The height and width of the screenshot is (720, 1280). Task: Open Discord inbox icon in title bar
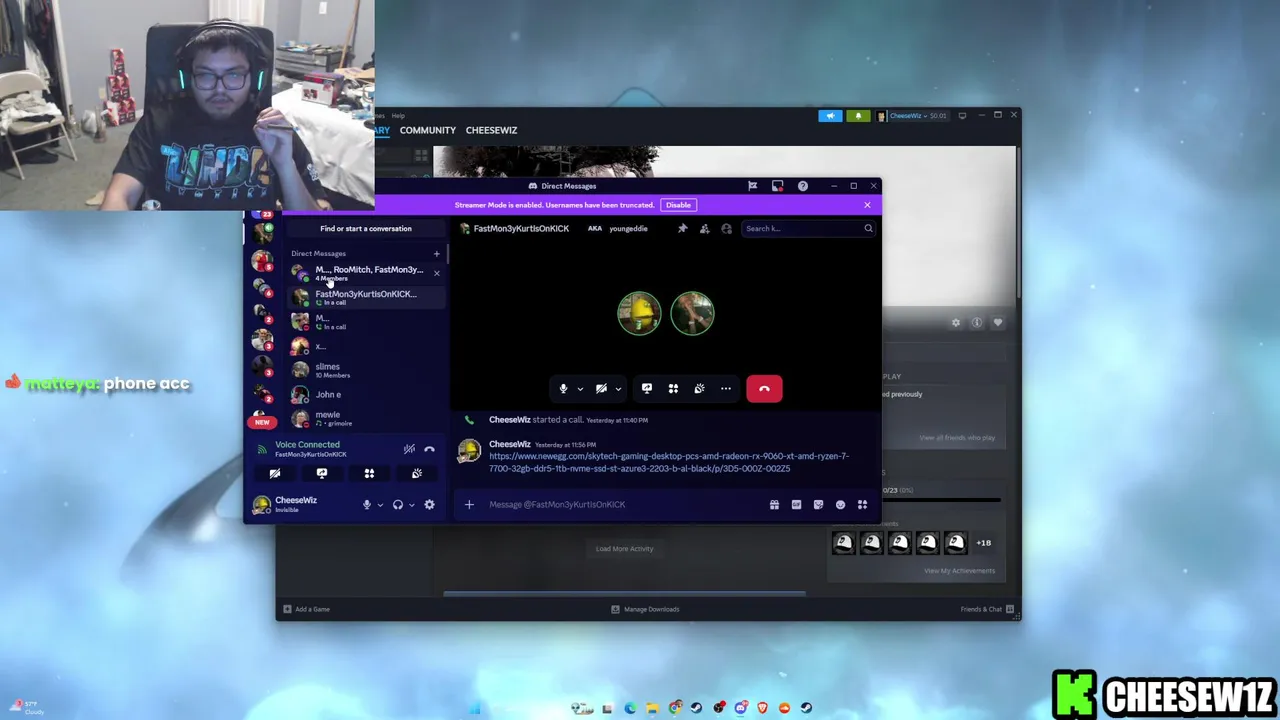[777, 186]
